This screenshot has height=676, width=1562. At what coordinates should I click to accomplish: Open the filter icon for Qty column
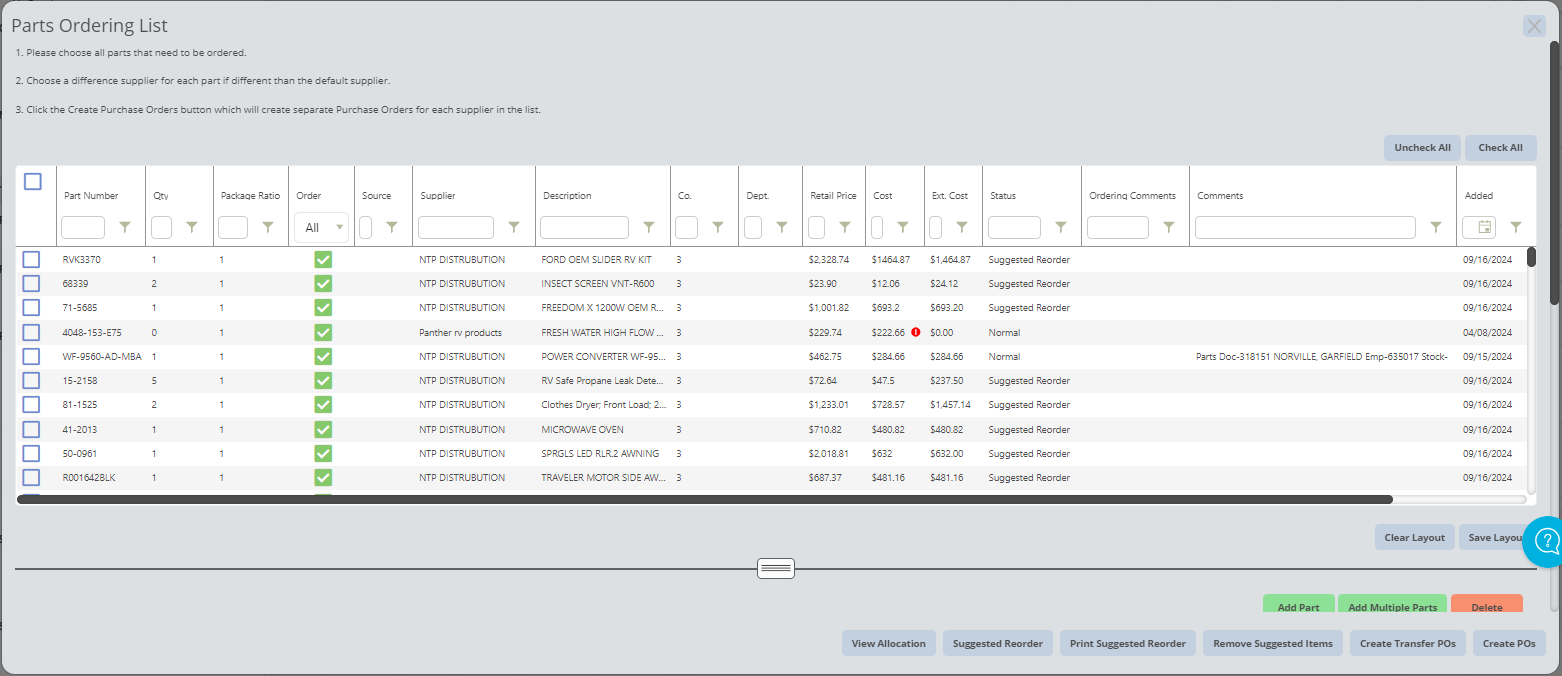(x=192, y=228)
